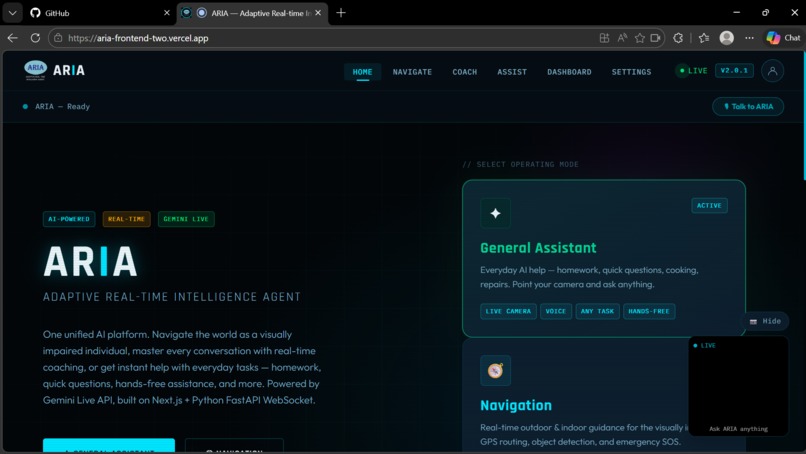Click the live camera preview panel

738,386
